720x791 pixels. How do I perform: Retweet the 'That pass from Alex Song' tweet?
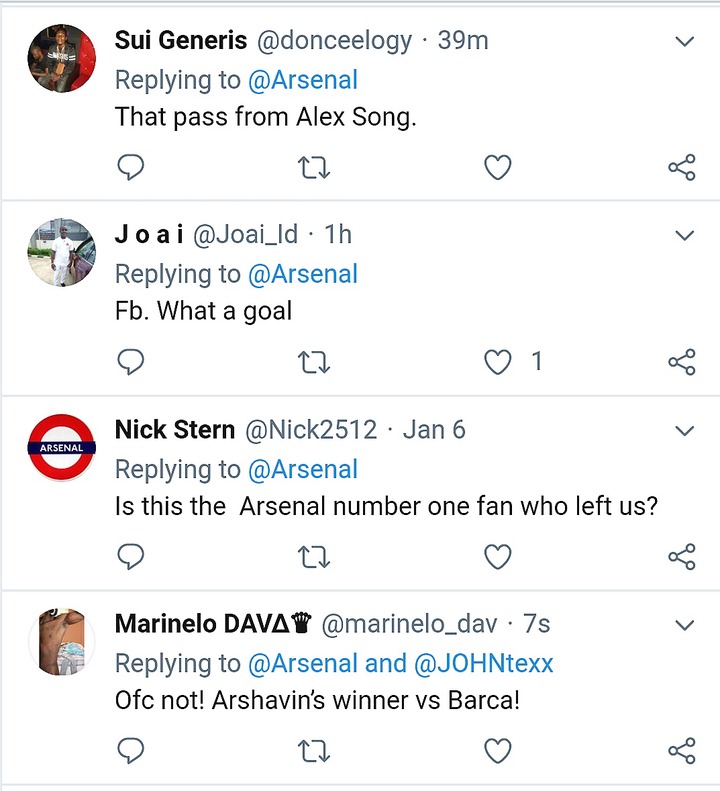(314, 167)
